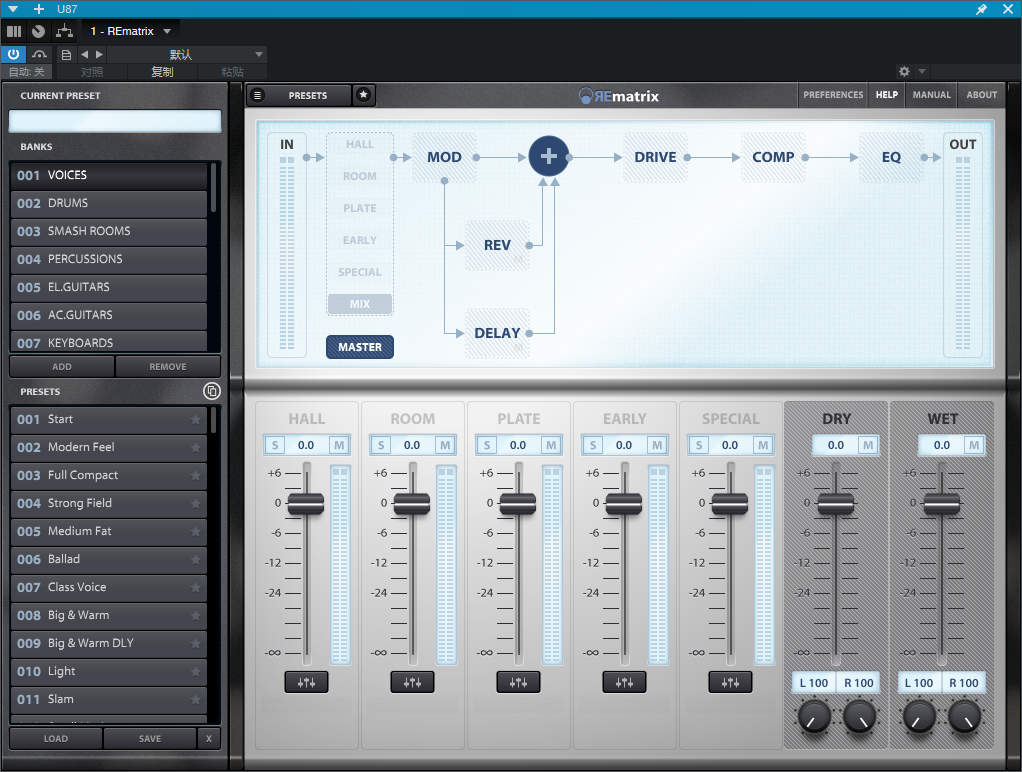Click the CURRENT PRESET name field

[115, 121]
